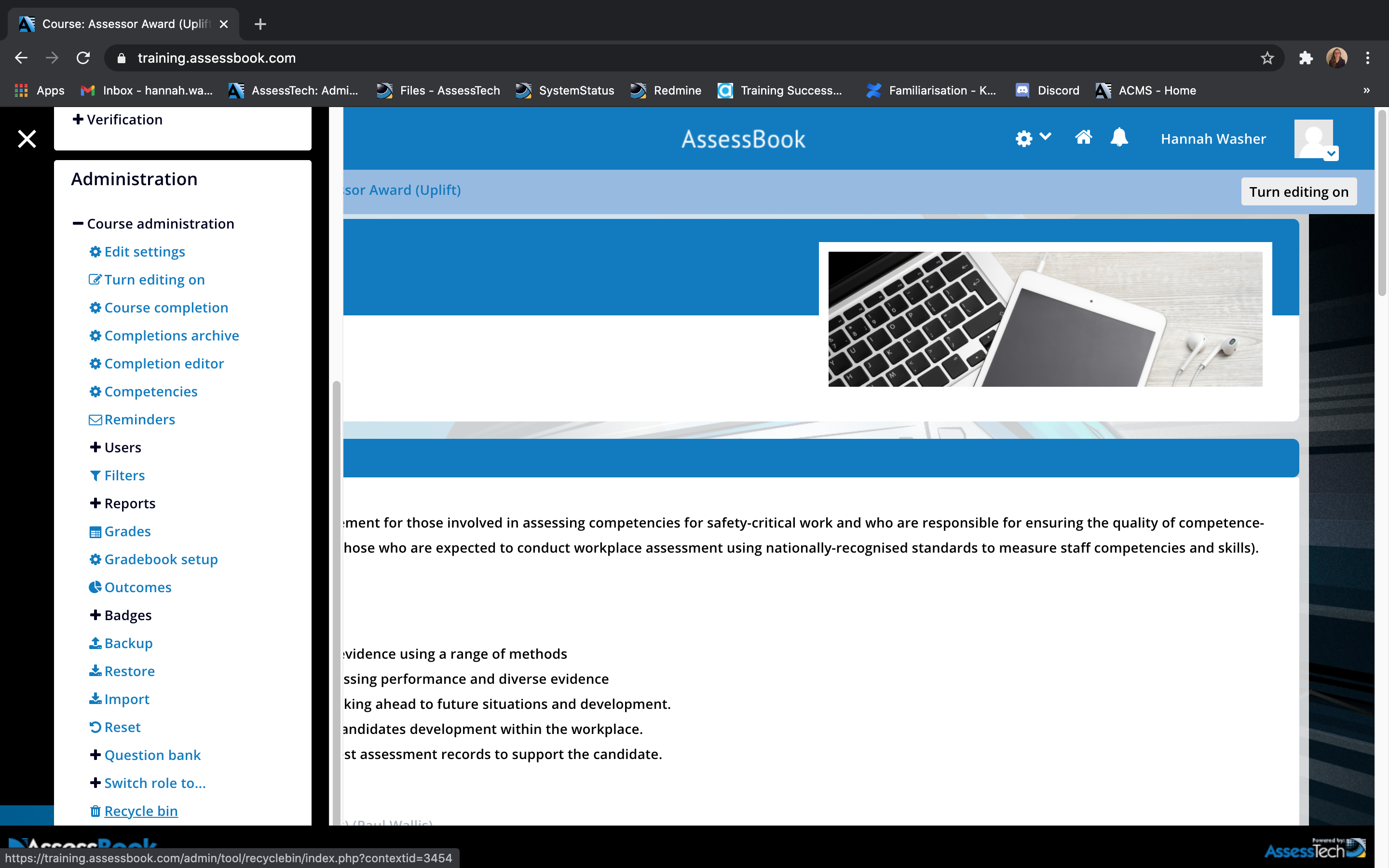Screen dimensions: 1389x868
Task: Show more bookmarks chevron
Action: click(x=1367, y=90)
